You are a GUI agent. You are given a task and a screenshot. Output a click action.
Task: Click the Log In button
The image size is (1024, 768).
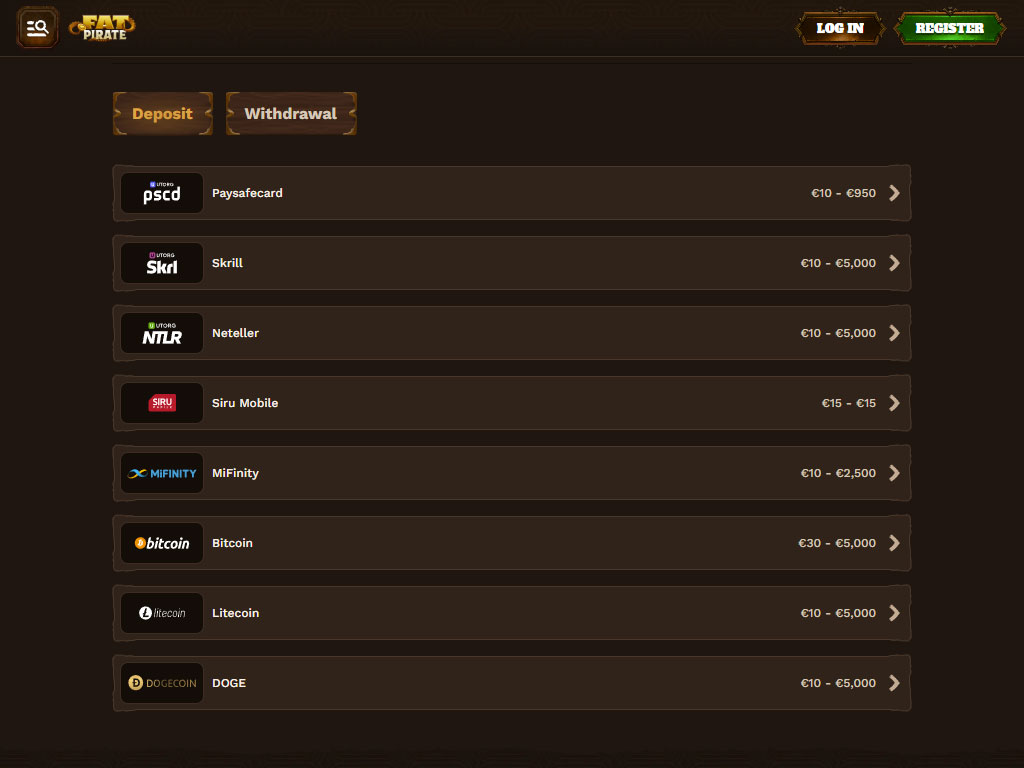[x=840, y=28]
